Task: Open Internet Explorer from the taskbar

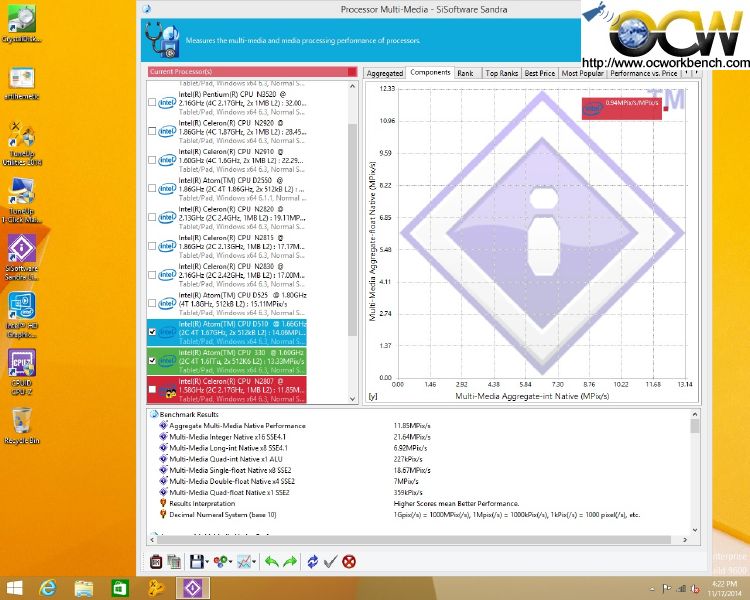Action: click(48, 588)
